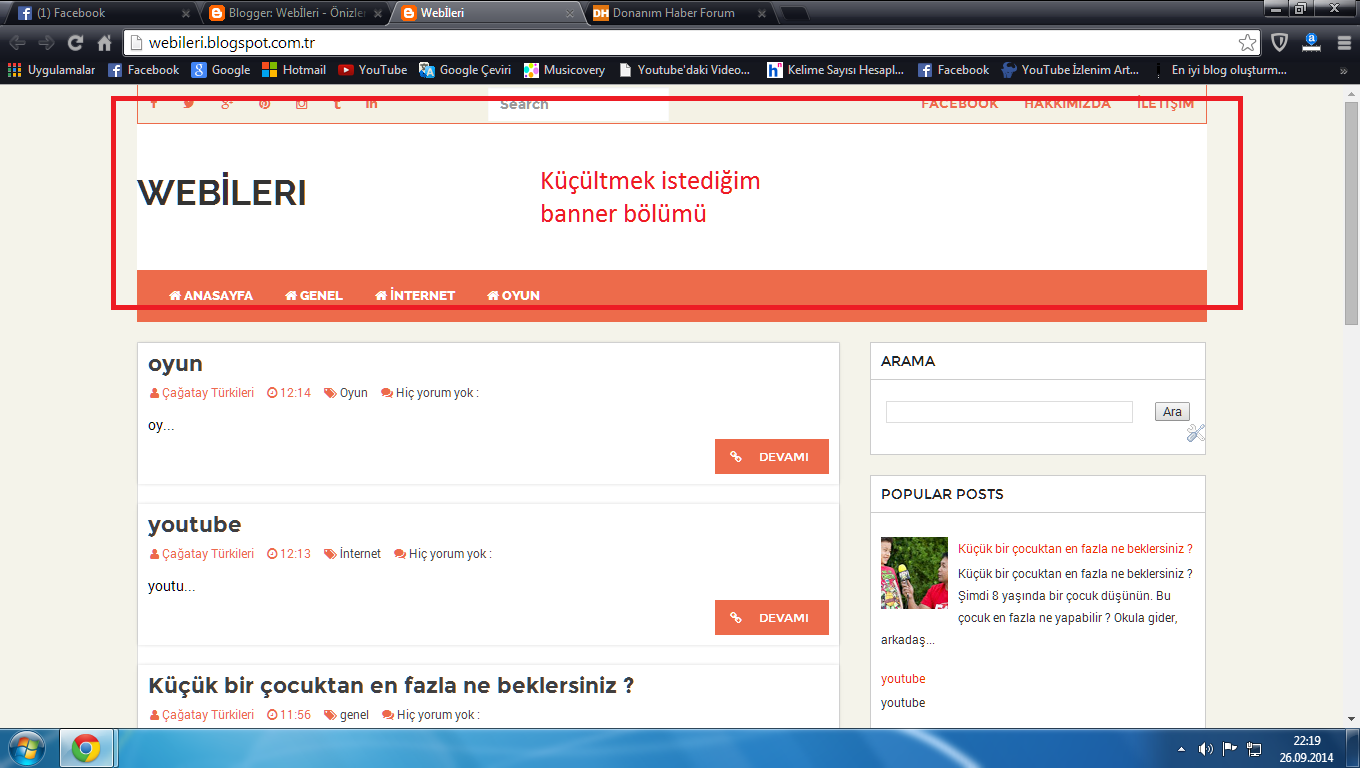Open the YouTube İzlenim Art... bookmark
1360x768 pixels.
(x=1070, y=70)
